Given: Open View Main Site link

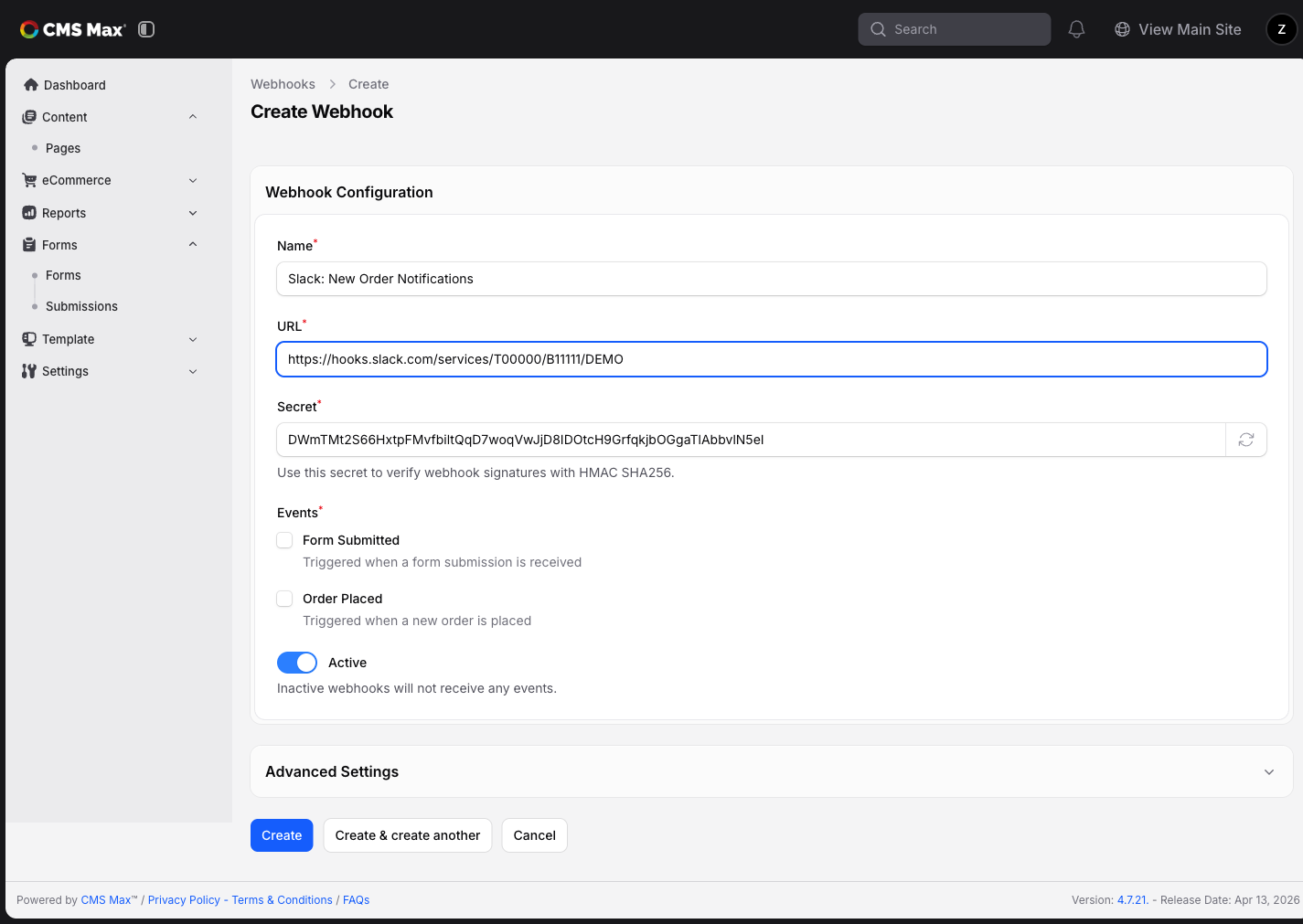Looking at the screenshot, I should 1190,29.
